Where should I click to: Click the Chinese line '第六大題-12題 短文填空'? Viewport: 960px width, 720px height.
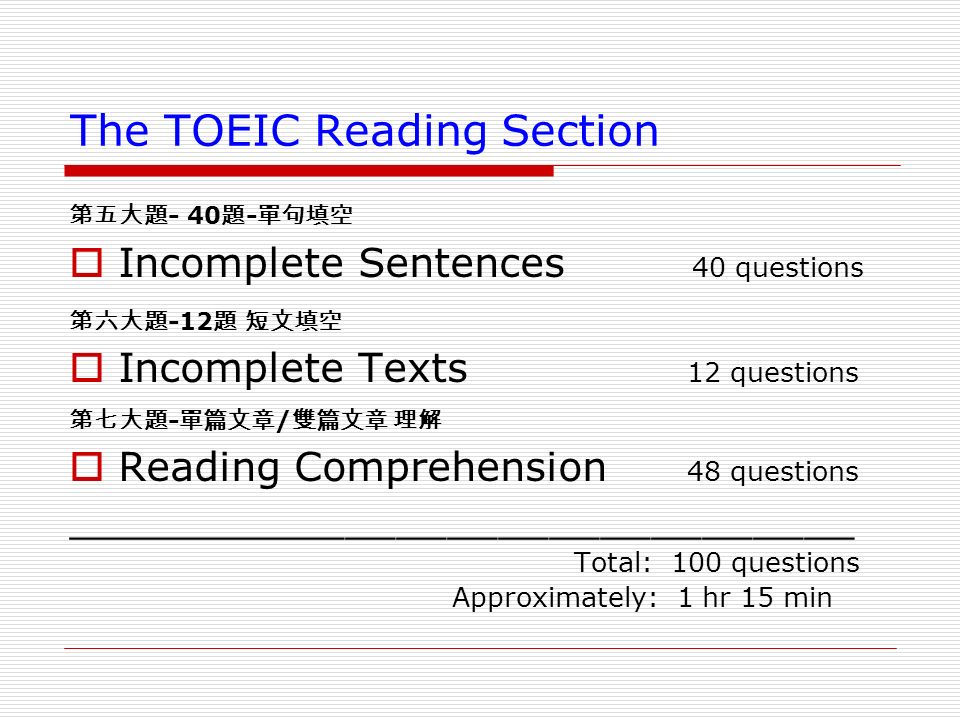click(x=206, y=320)
